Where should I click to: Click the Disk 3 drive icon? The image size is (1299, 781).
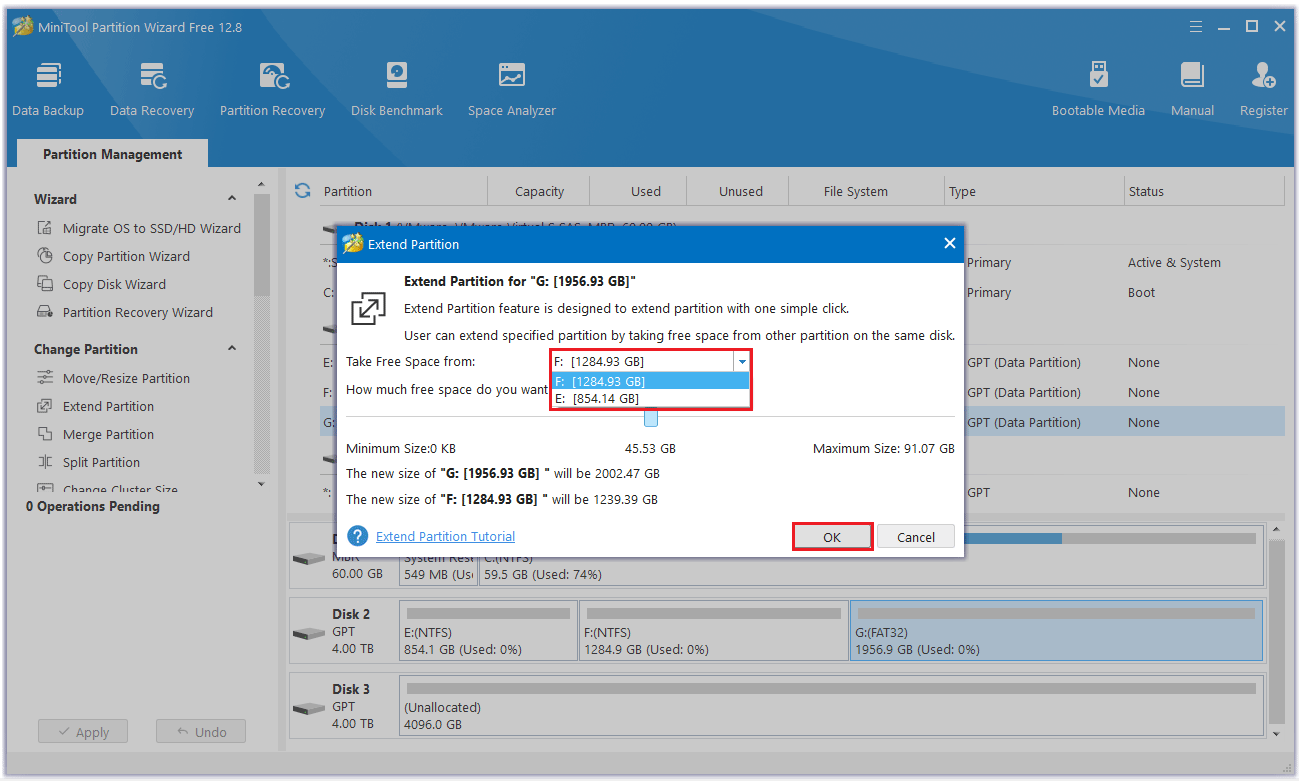pos(308,708)
